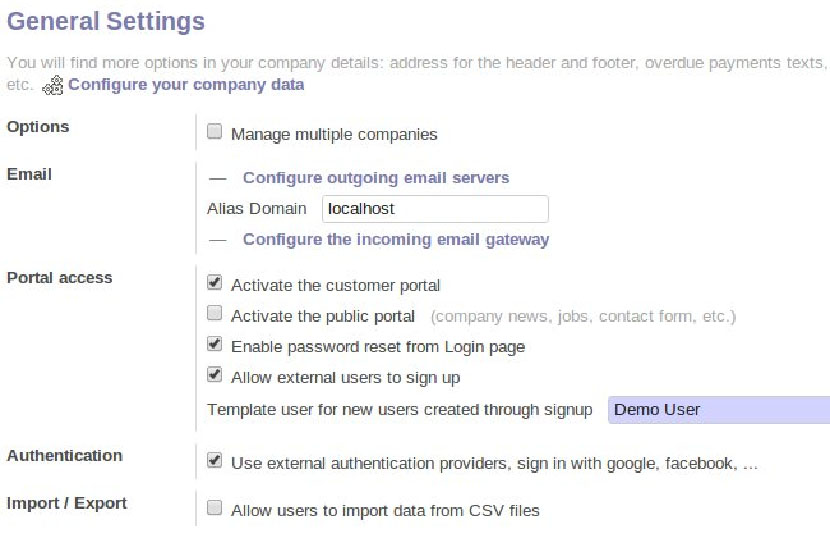
Task: Click the dash icon before outgoing email servers
Action: coord(218,178)
